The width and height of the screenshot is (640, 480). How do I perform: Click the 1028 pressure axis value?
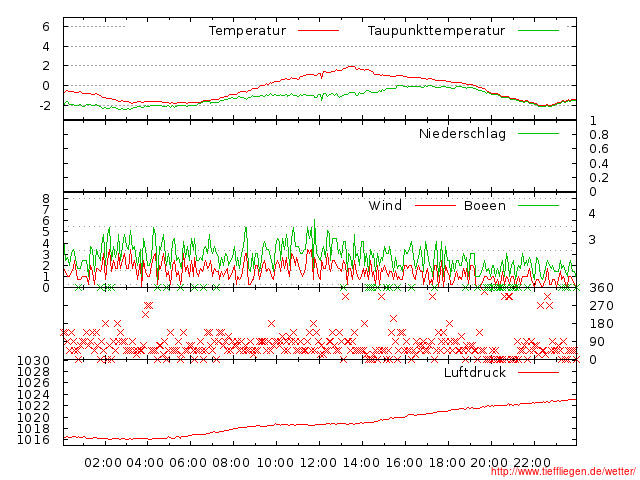click(x=33, y=372)
